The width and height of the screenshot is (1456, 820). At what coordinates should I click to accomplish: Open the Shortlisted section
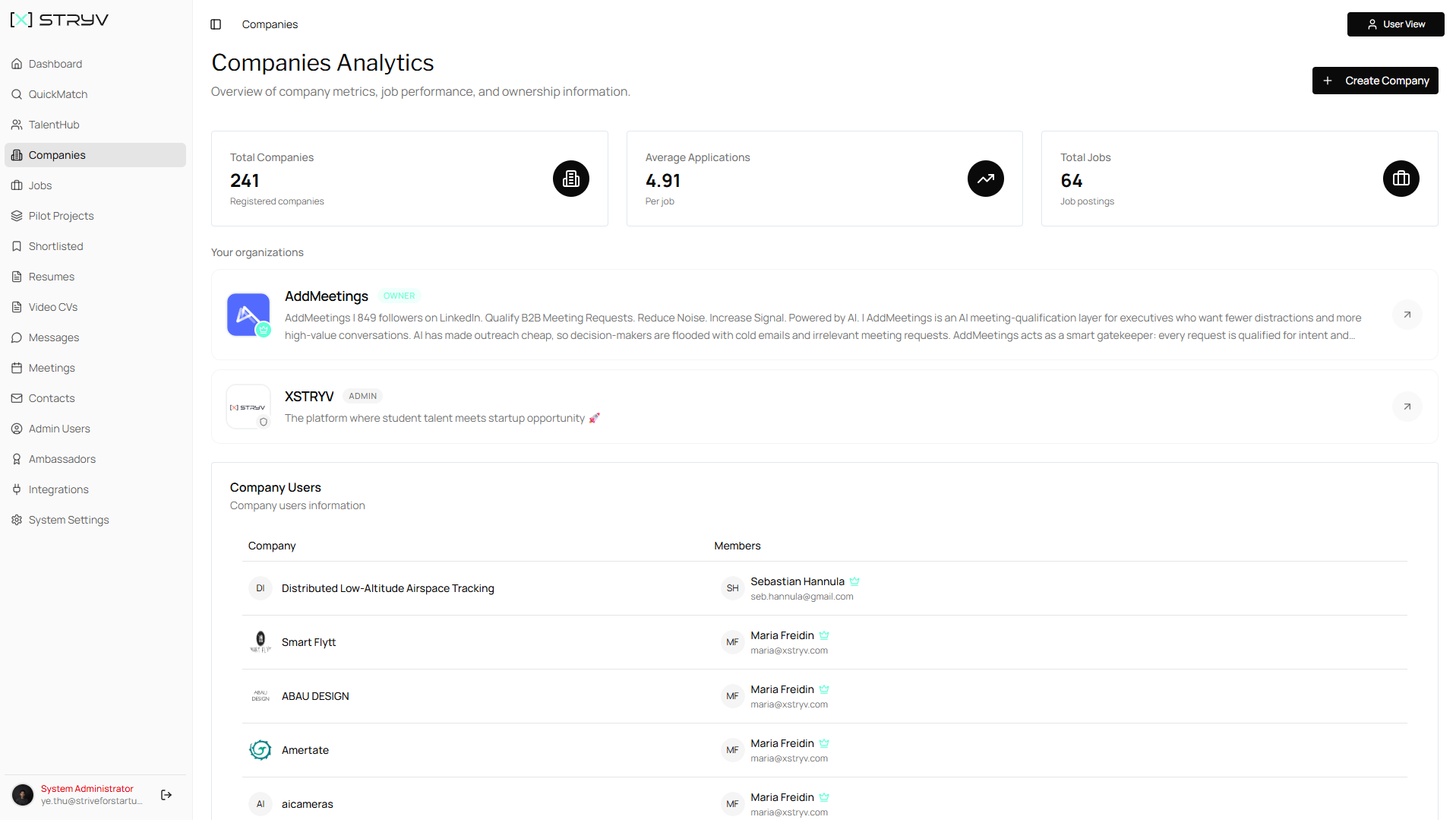click(x=95, y=246)
